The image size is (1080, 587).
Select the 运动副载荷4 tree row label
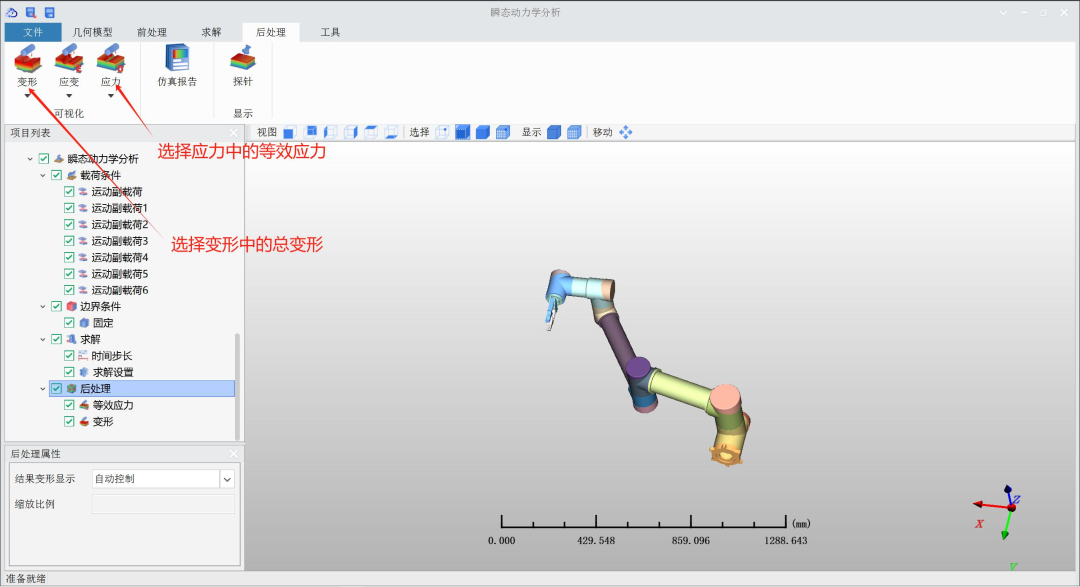pos(120,258)
